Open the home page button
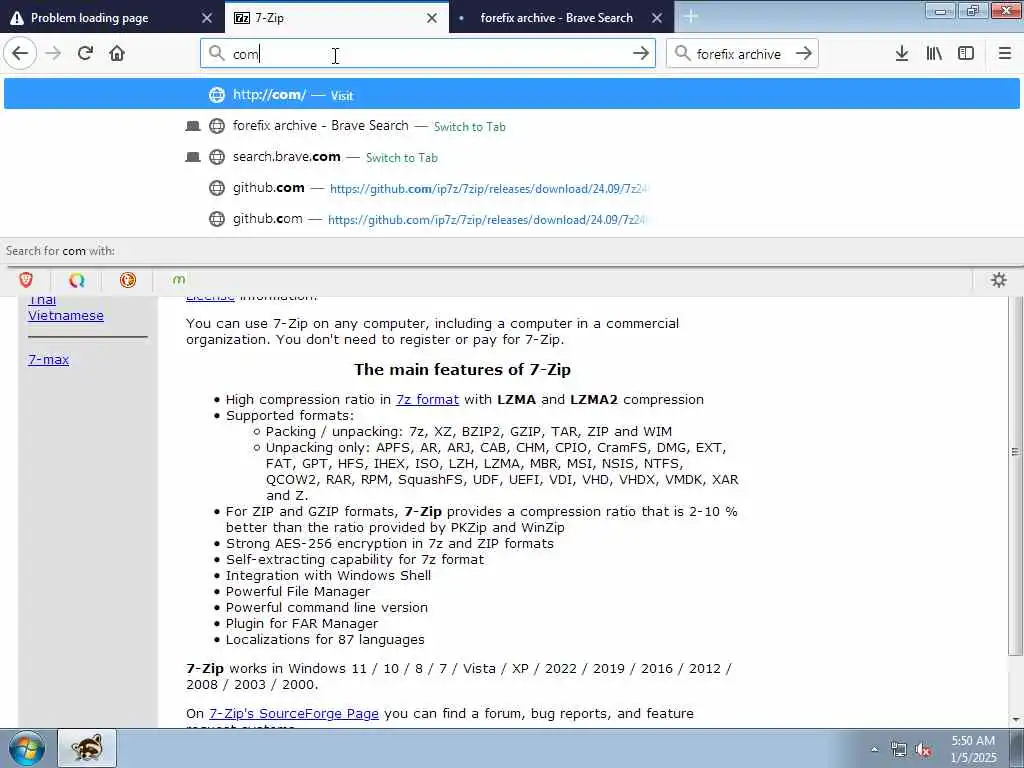The image size is (1024, 768). coord(117,54)
